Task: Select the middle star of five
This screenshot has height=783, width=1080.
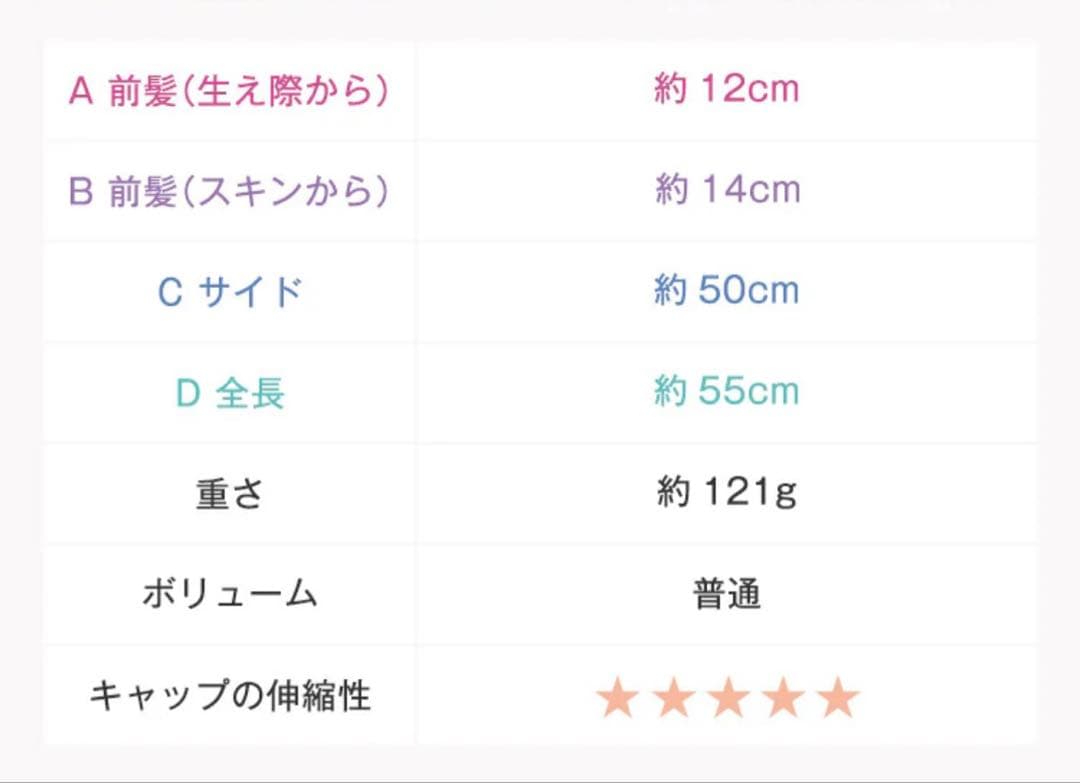Action: [x=728, y=698]
